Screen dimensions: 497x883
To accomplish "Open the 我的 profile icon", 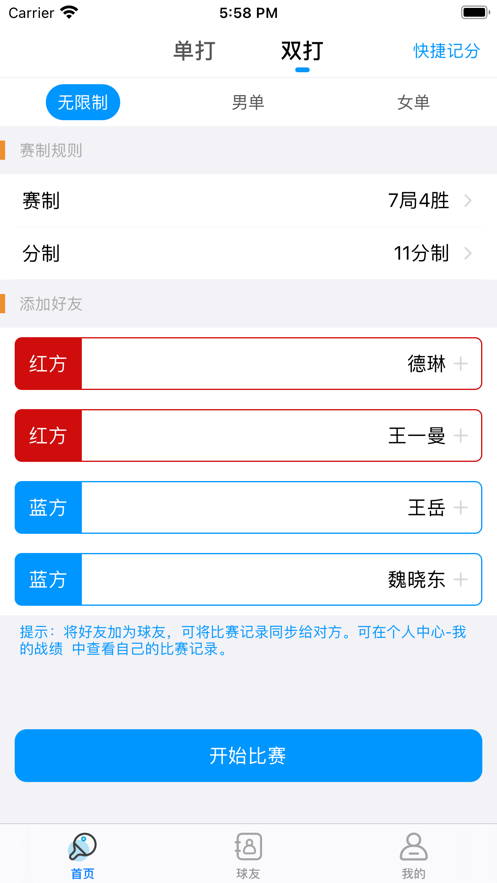I will pyautogui.click(x=414, y=846).
